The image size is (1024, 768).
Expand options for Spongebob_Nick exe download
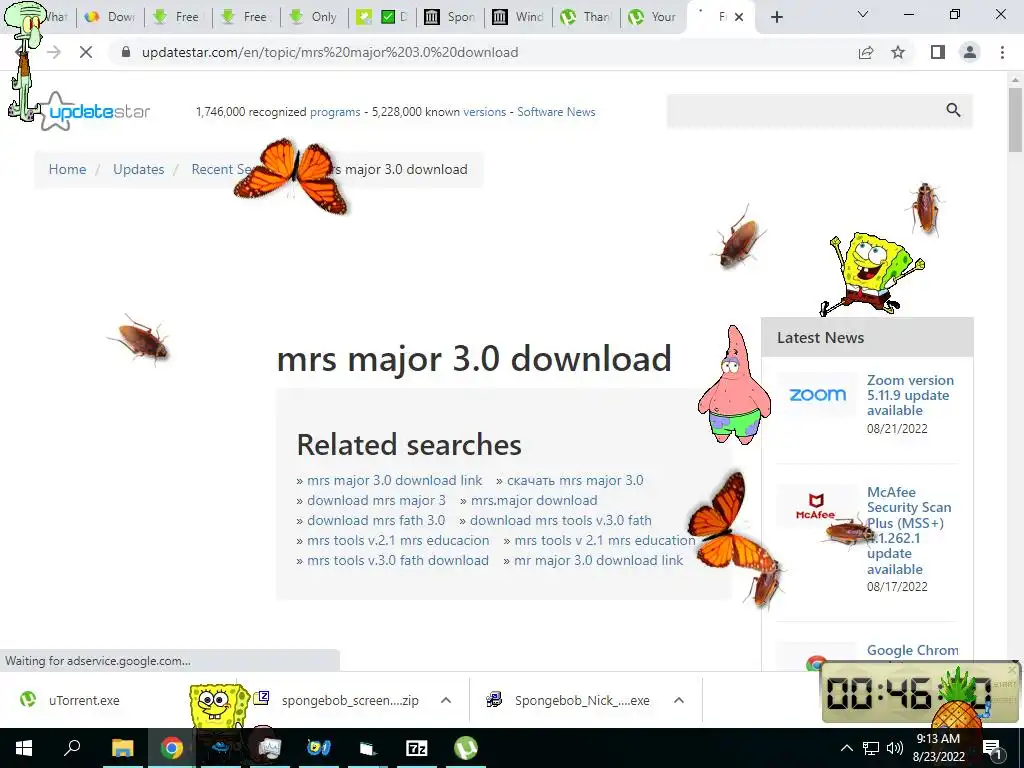pos(679,700)
